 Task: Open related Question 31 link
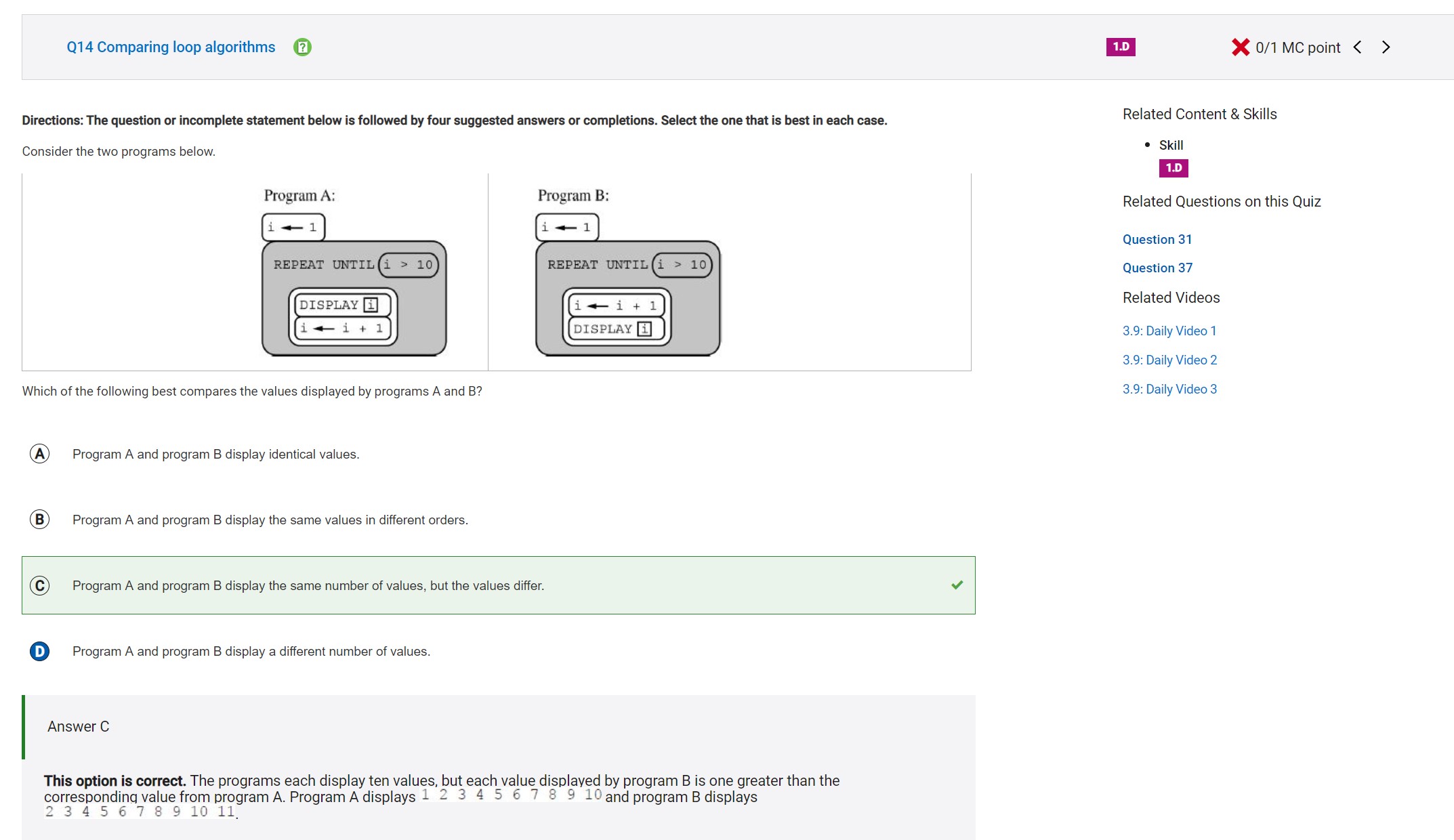1157,239
